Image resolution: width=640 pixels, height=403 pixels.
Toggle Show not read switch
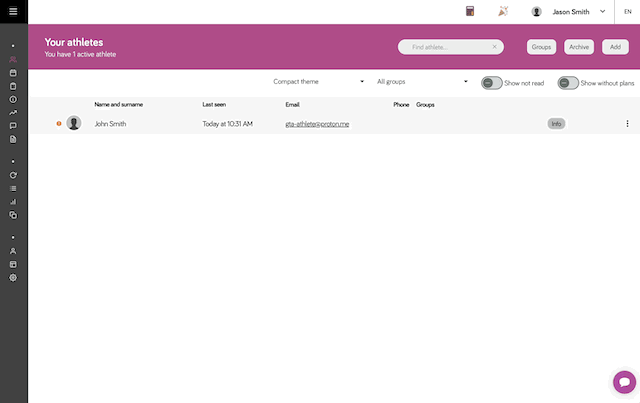tap(491, 83)
